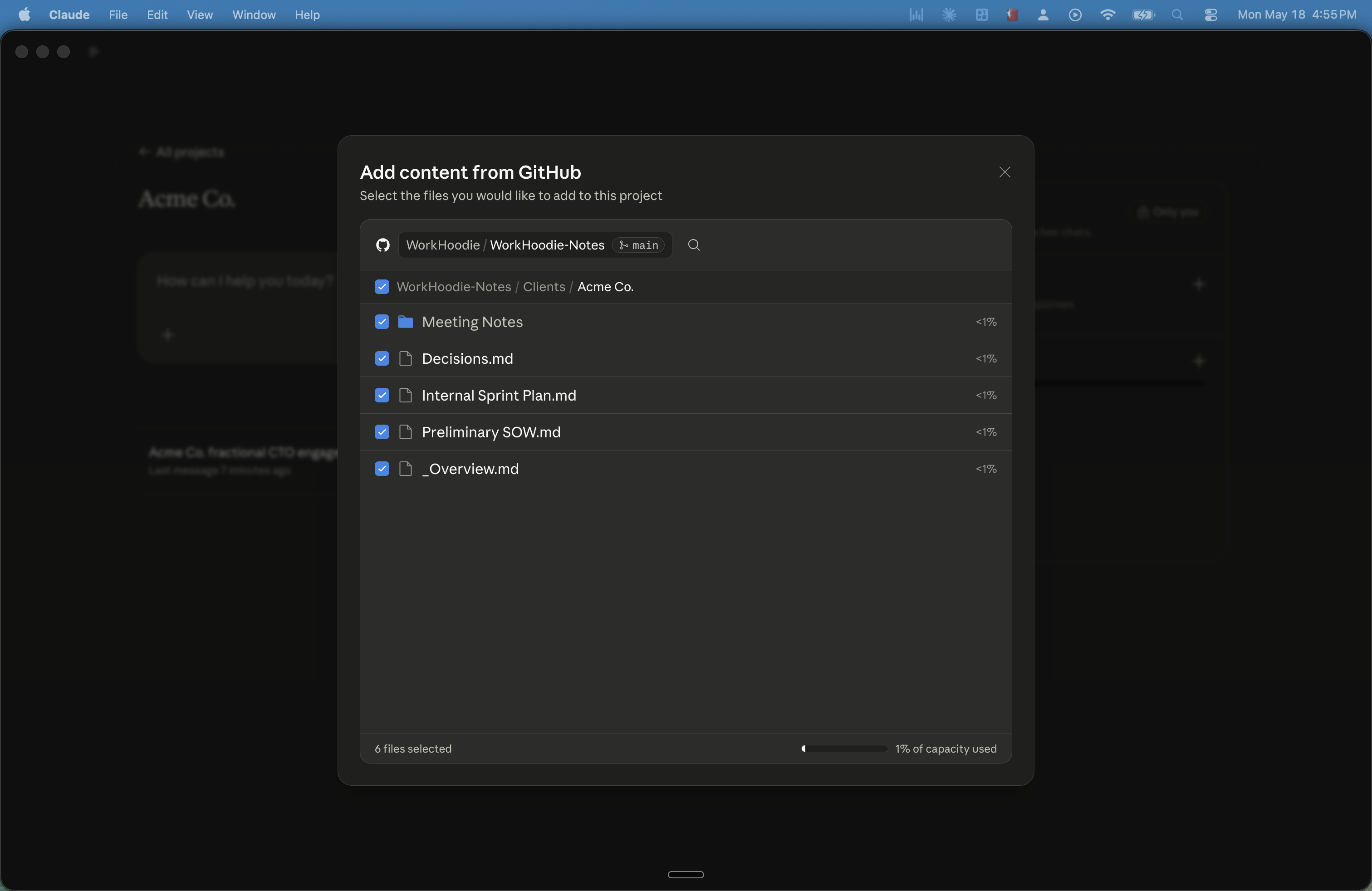The width and height of the screenshot is (1372, 891).
Task: Uncheck Internal Sprint Plan.md checkbox
Action: pos(382,395)
